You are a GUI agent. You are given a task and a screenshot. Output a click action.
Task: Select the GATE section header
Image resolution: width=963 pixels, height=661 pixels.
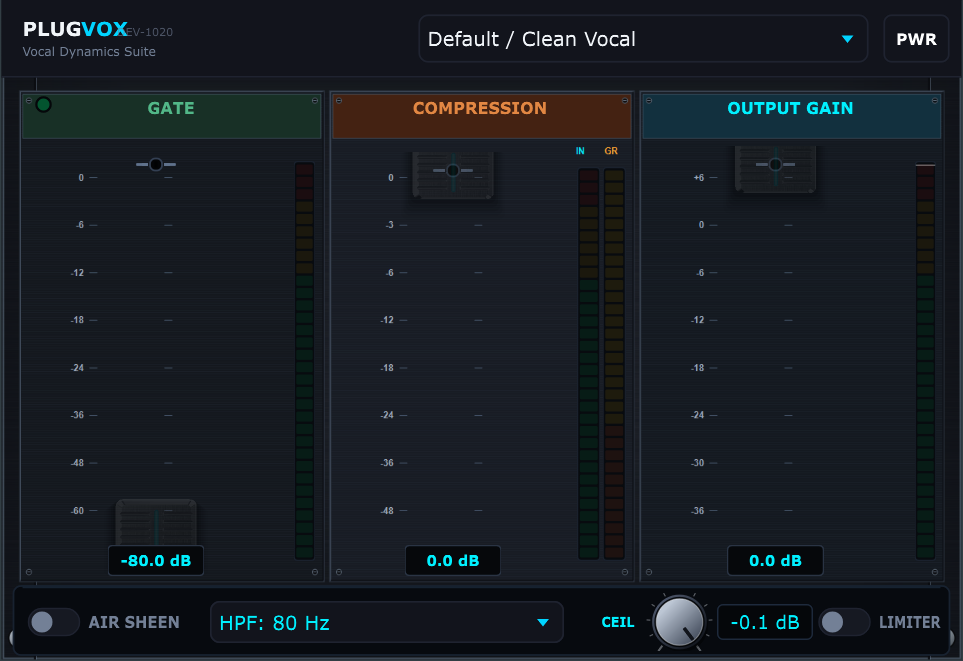coord(171,115)
